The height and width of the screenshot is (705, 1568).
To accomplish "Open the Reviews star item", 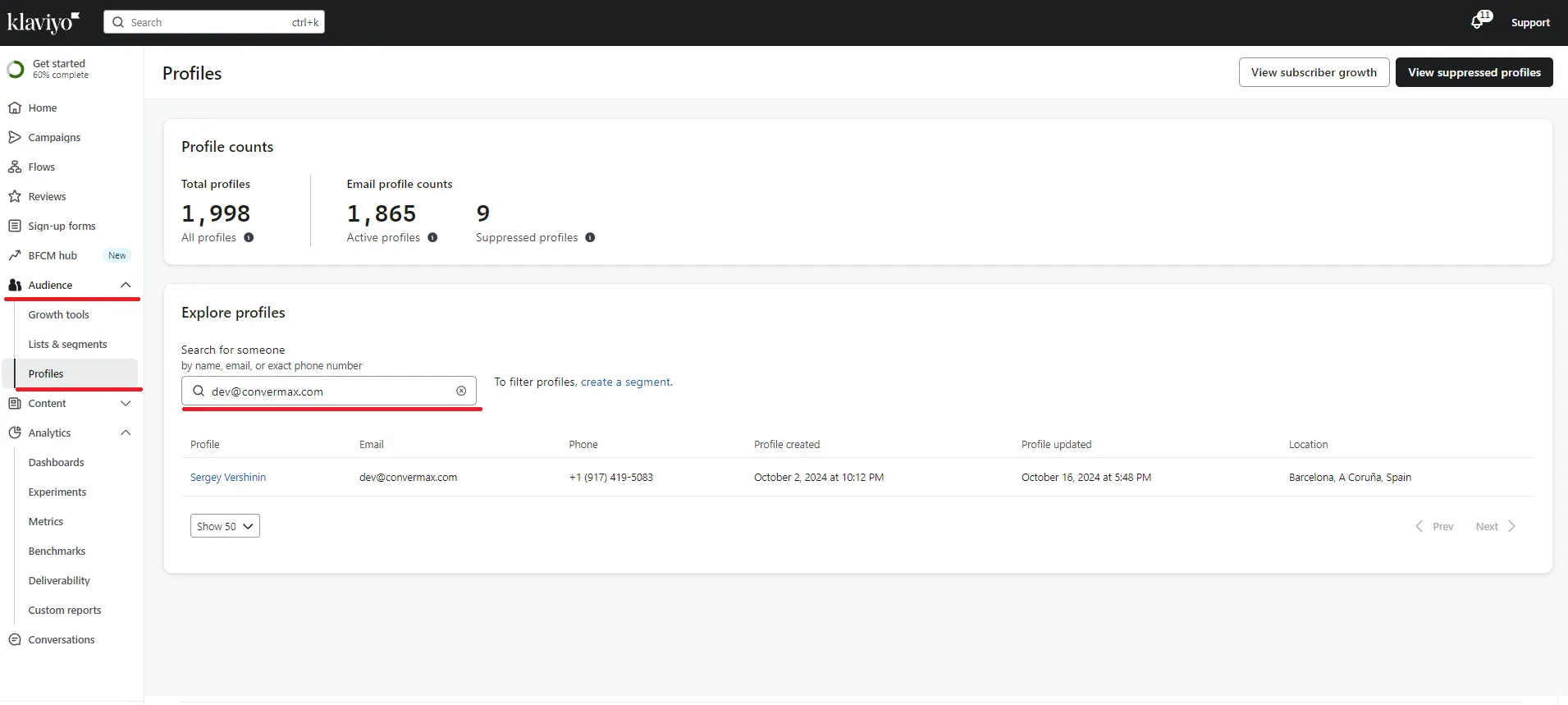I will (47, 197).
